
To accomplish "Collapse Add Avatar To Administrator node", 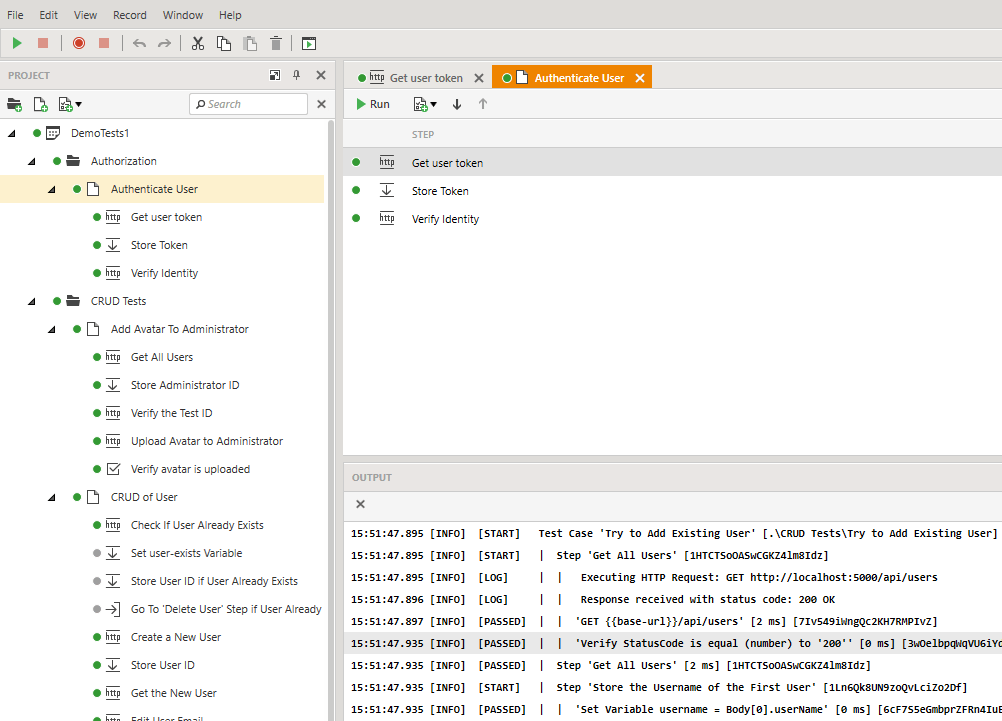I will pos(52,329).
